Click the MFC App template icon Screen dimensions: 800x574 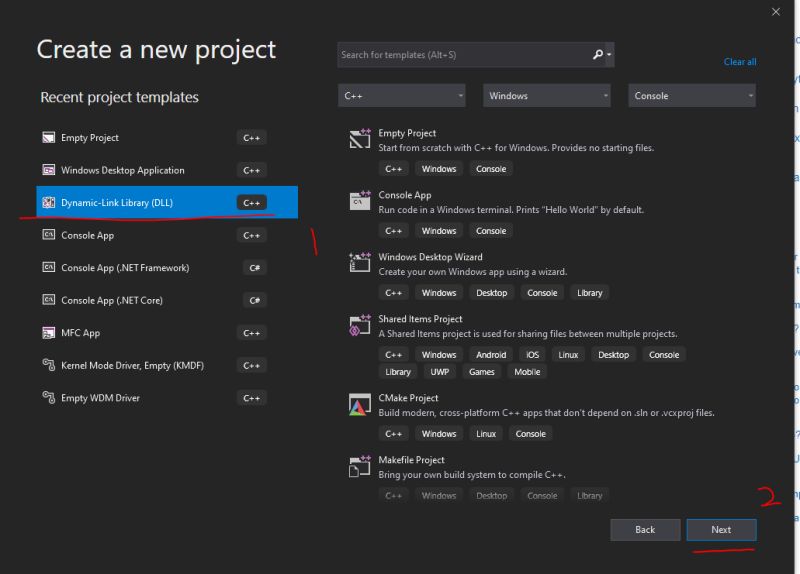[x=48, y=333]
